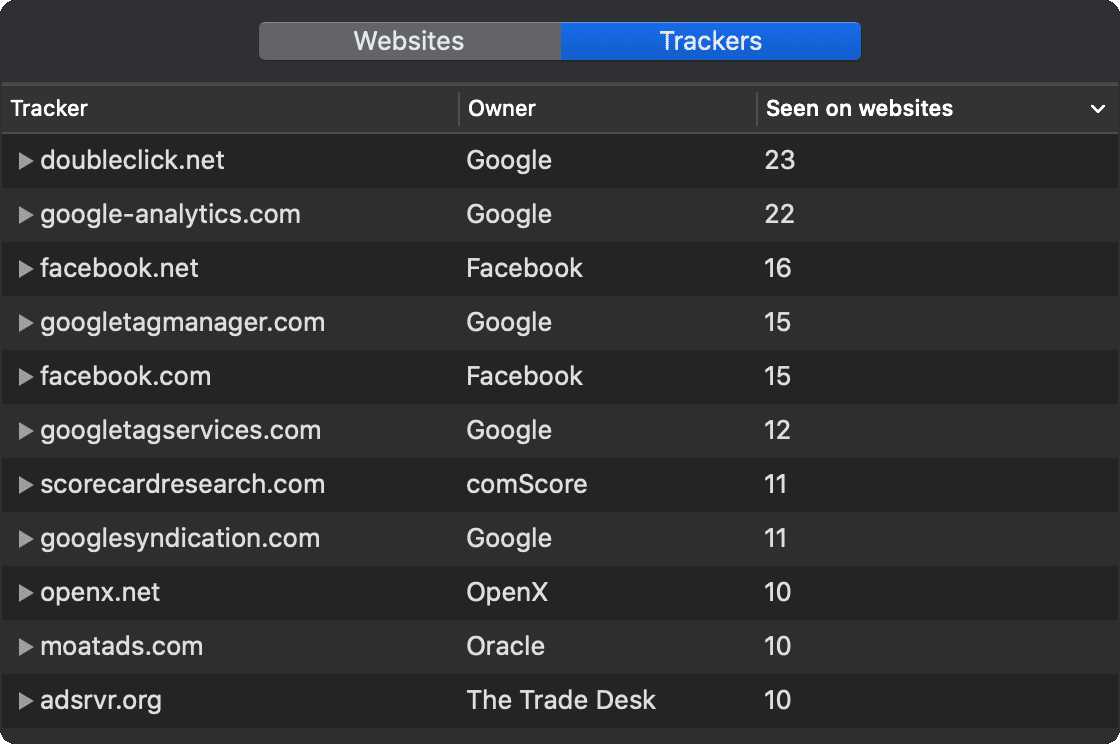Expand the doubleclick.net tracker entry
The image size is (1120, 744).
click(25, 160)
